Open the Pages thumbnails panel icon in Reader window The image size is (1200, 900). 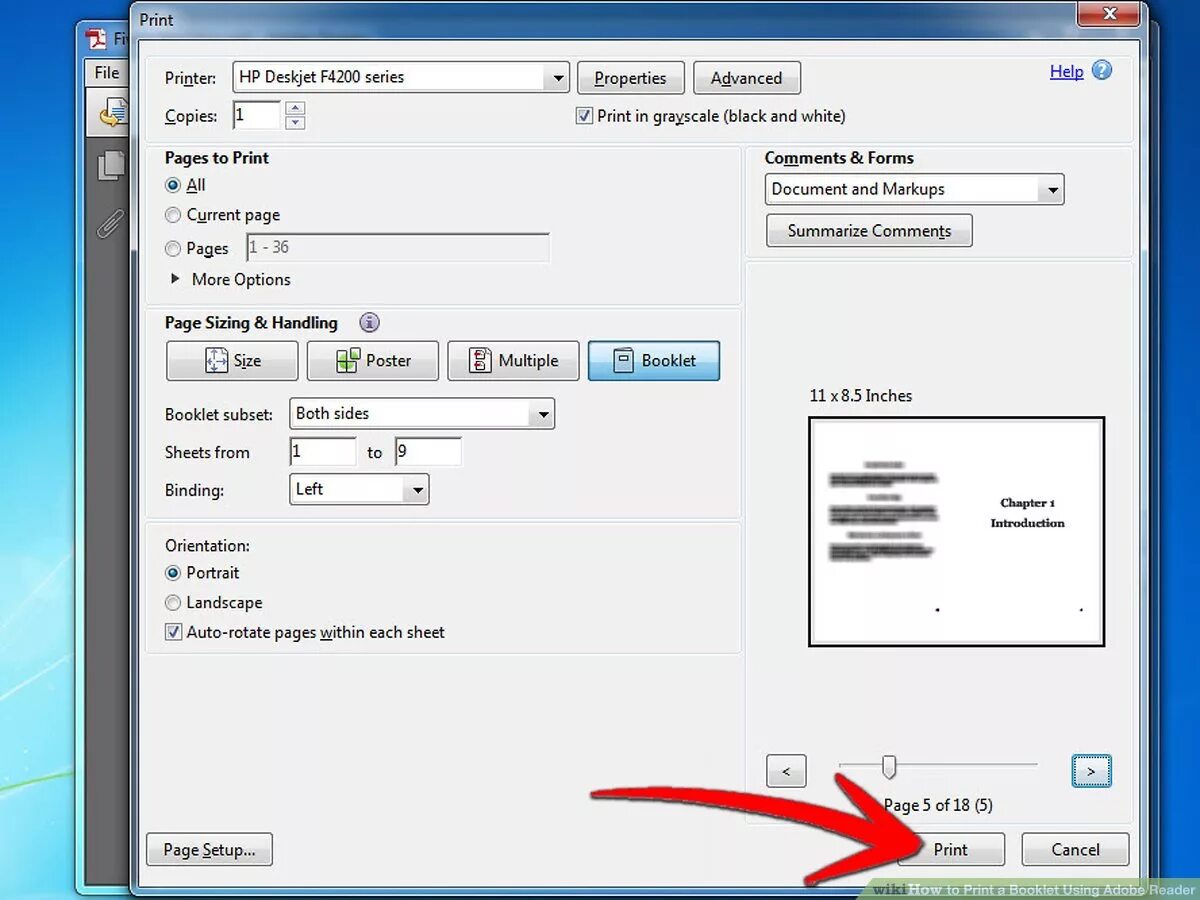[x=111, y=166]
